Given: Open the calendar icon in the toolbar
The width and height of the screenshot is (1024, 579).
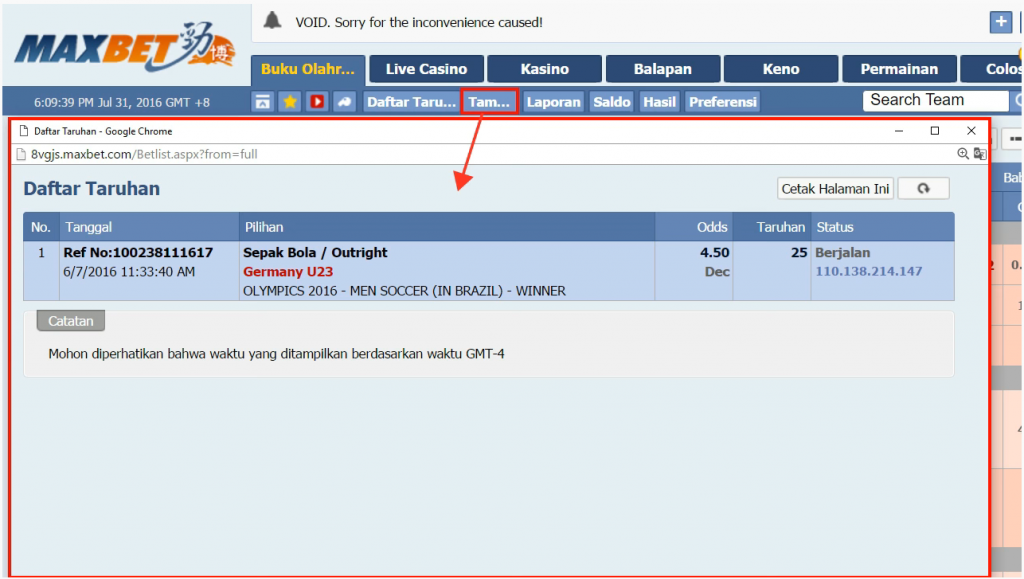Looking at the screenshot, I should click(x=263, y=102).
